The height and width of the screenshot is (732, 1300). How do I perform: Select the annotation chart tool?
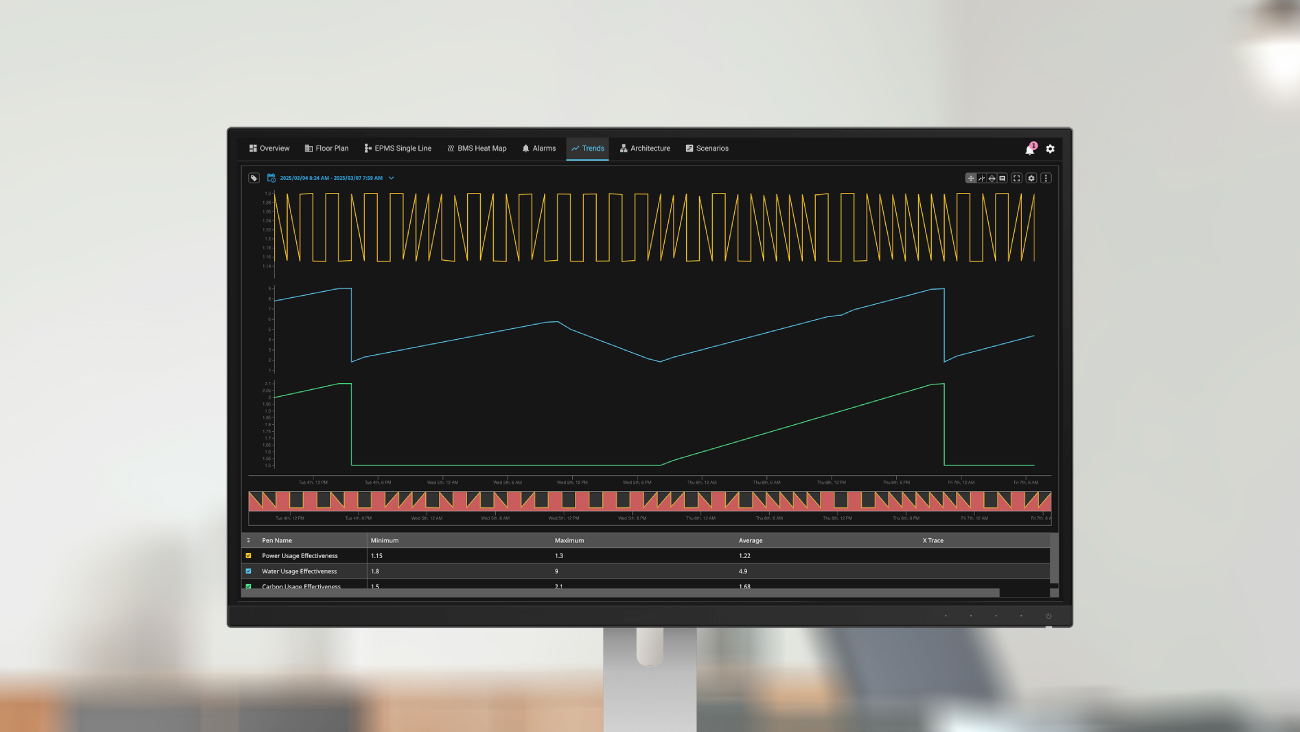(x=1002, y=178)
